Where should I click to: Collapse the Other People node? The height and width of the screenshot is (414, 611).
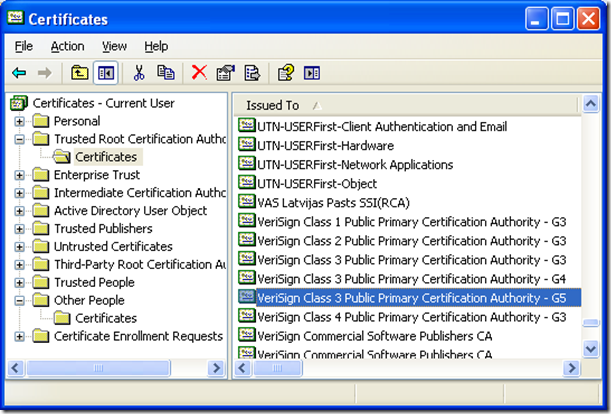[19, 301]
